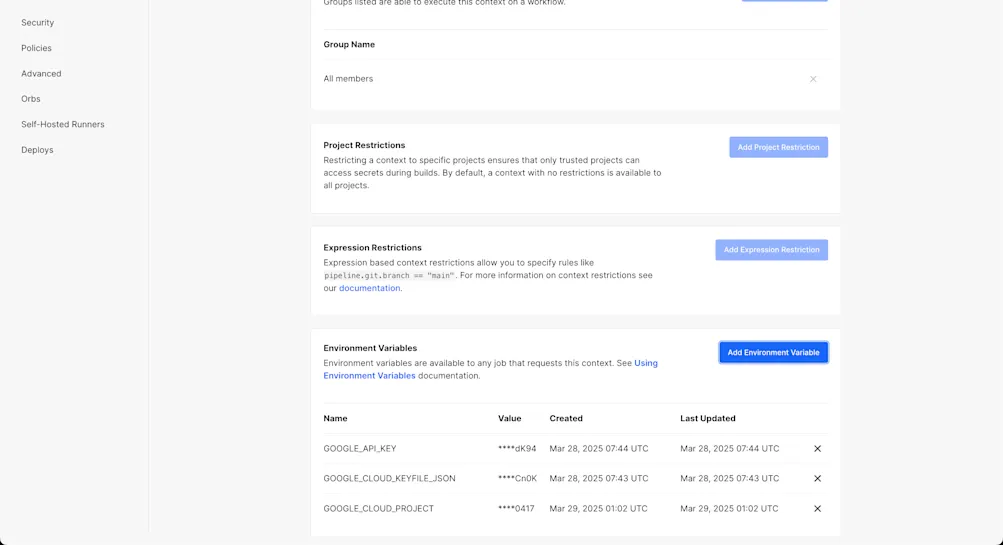The image size is (1003, 545).
Task: Click Add Expression Restriction button
Action: click(x=771, y=249)
